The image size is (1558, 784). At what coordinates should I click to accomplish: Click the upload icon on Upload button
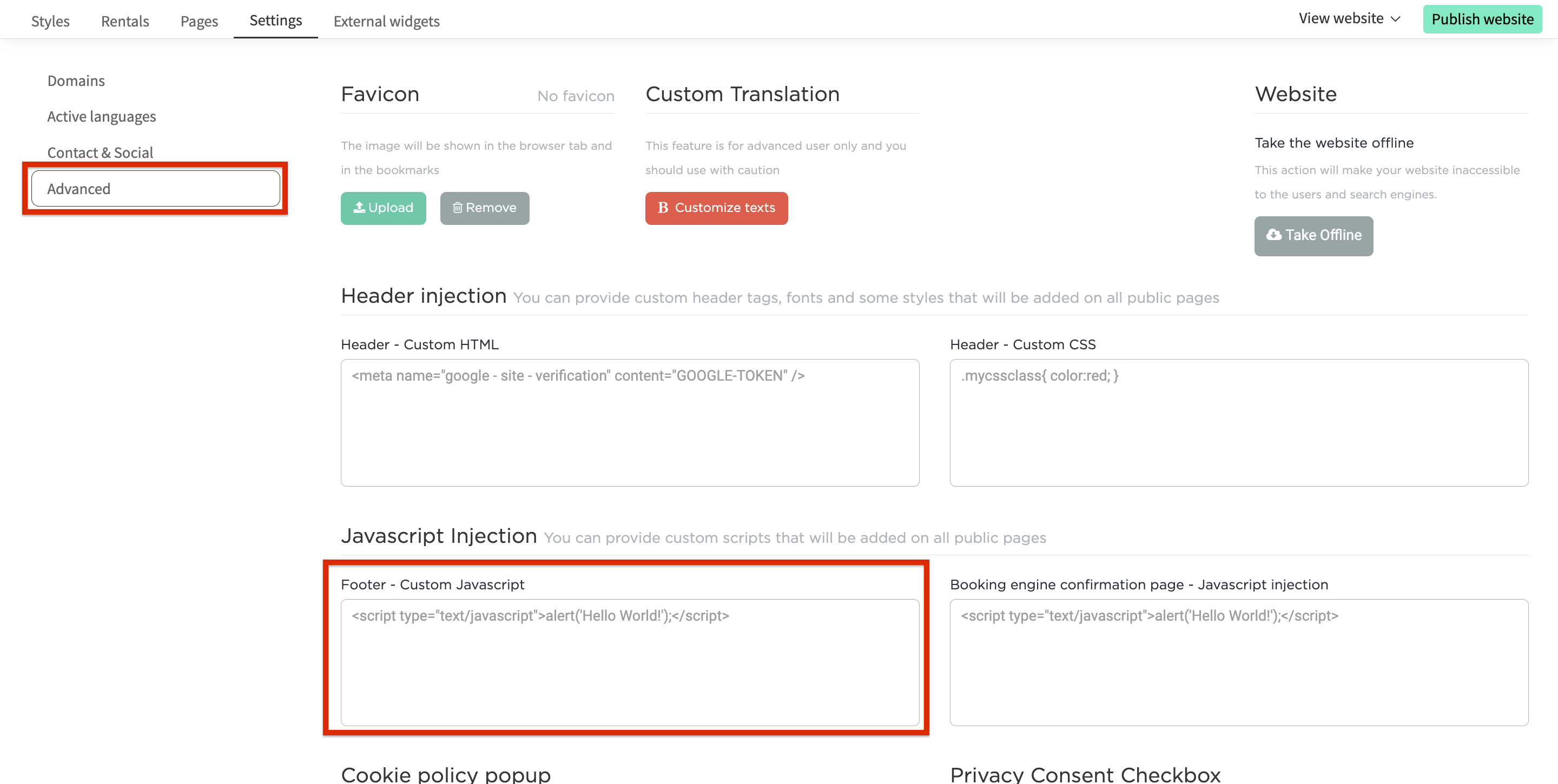coord(359,207)
